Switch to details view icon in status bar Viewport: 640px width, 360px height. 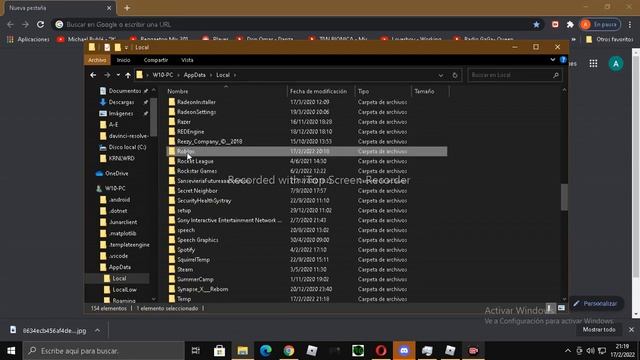[x=550, y=308]
